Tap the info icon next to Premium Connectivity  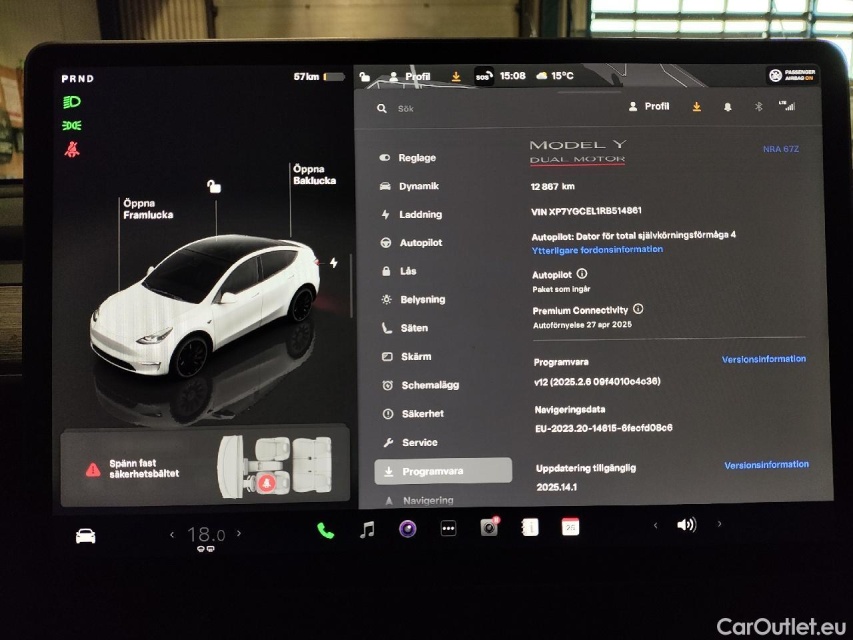point(638,309)
